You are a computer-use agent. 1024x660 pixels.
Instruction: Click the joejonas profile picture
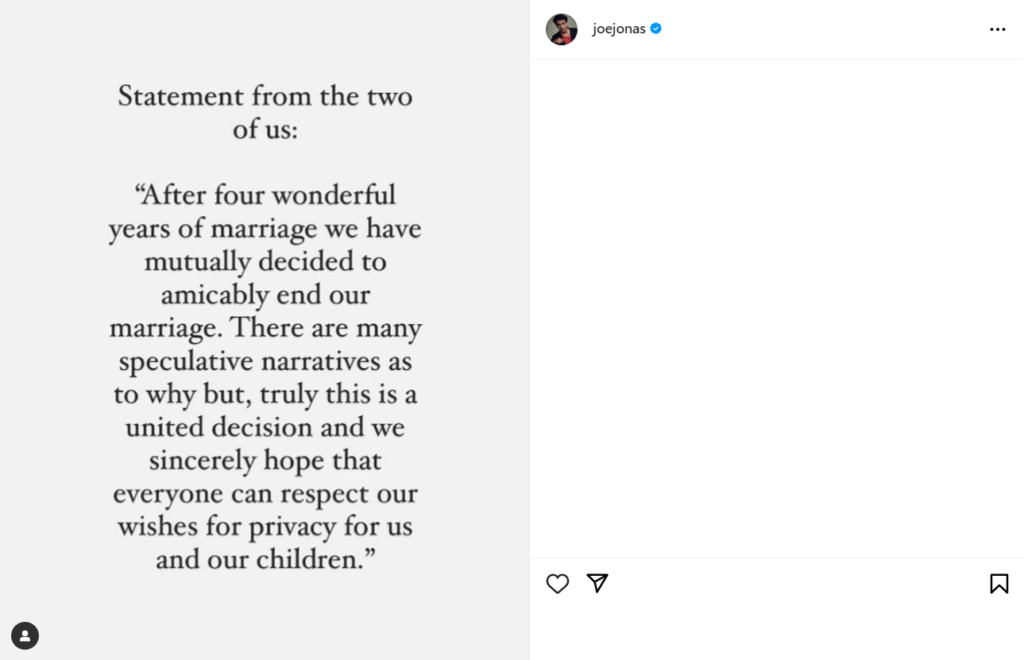click(x=561, y=29)
